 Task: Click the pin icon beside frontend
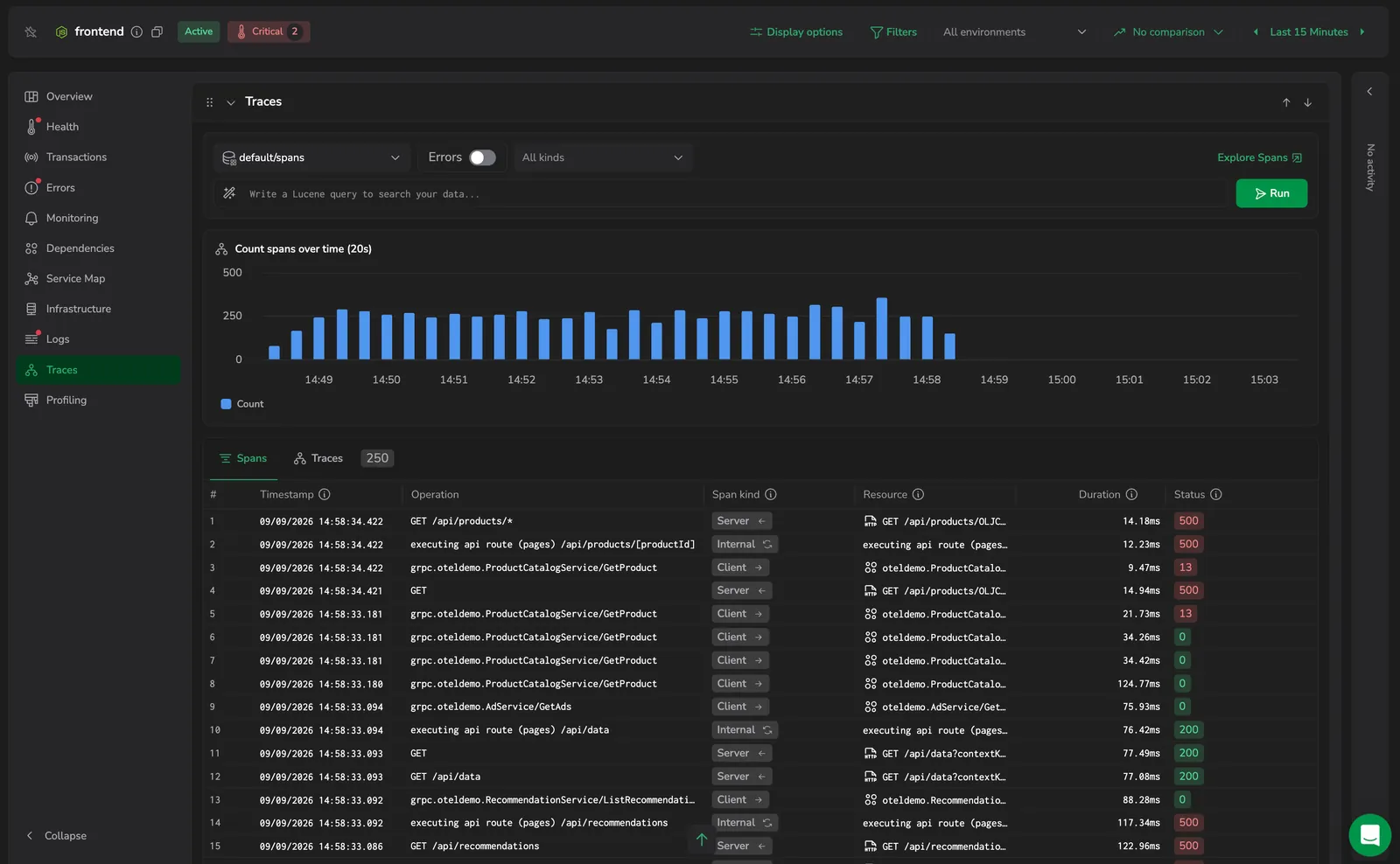(31, 31)
